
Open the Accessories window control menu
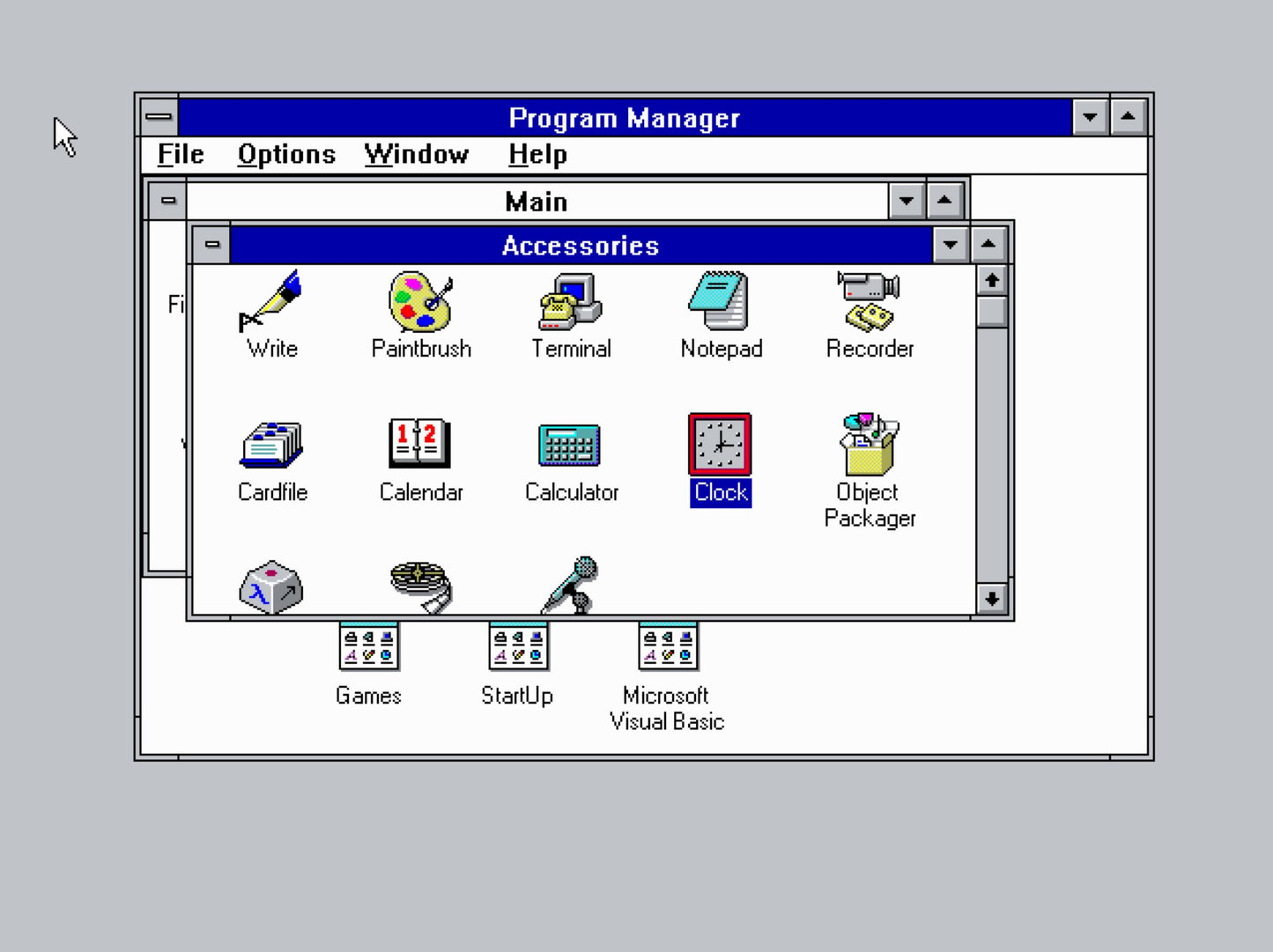211,245
